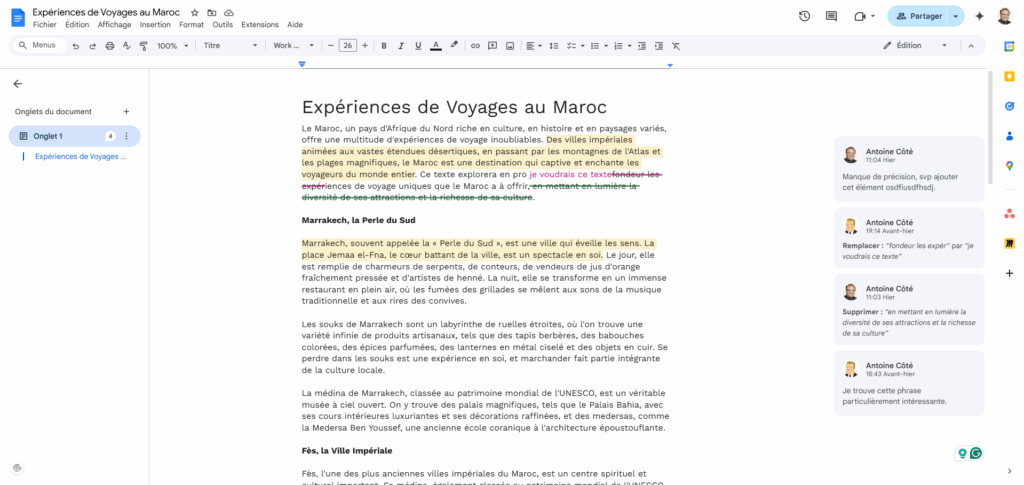Open version history clock icon
This screenshot has width=1024, height=485.
805,16
